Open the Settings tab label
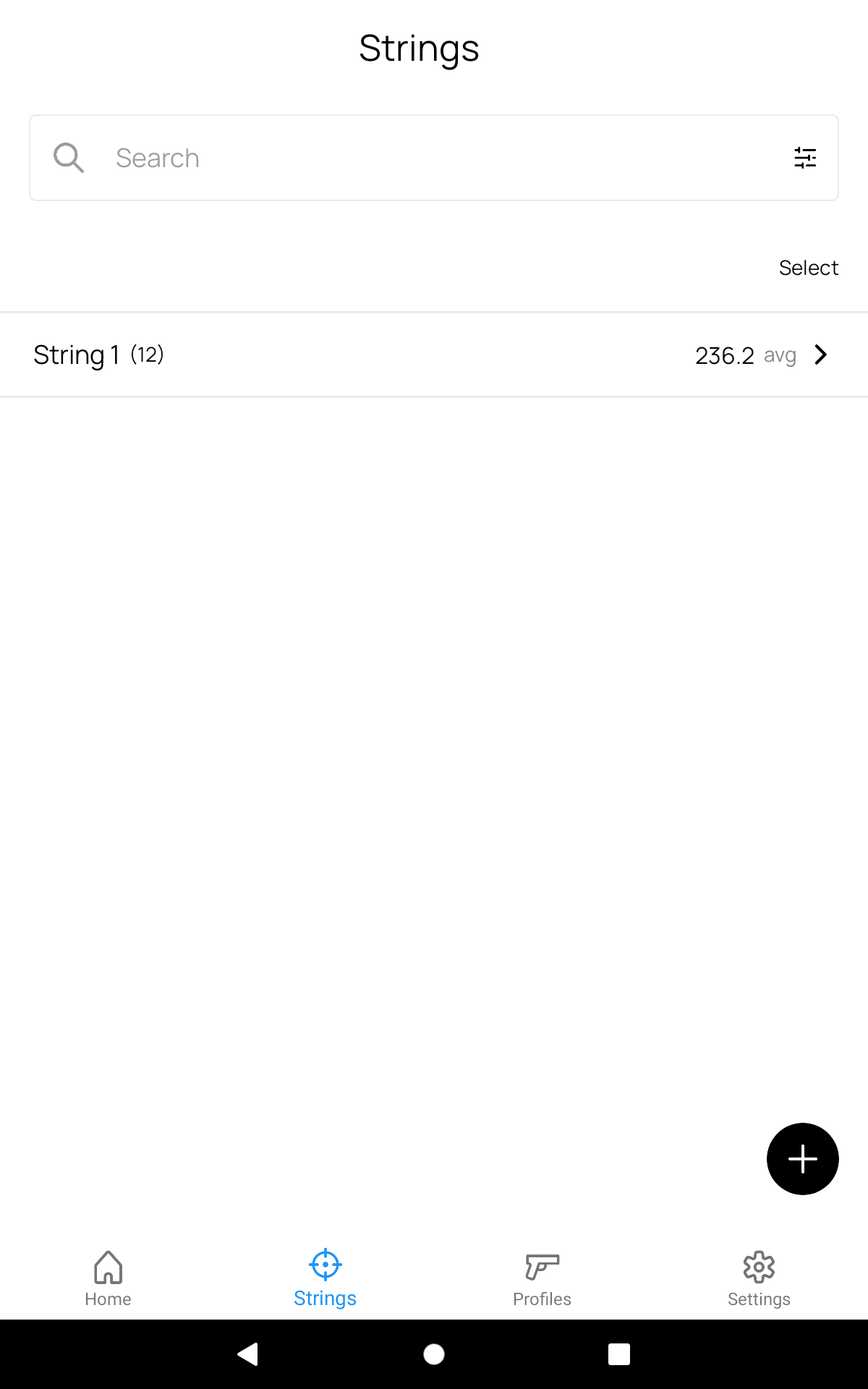Viewport: 868px width, 1389px height. pyautogui.click(x=759, y=1299)
